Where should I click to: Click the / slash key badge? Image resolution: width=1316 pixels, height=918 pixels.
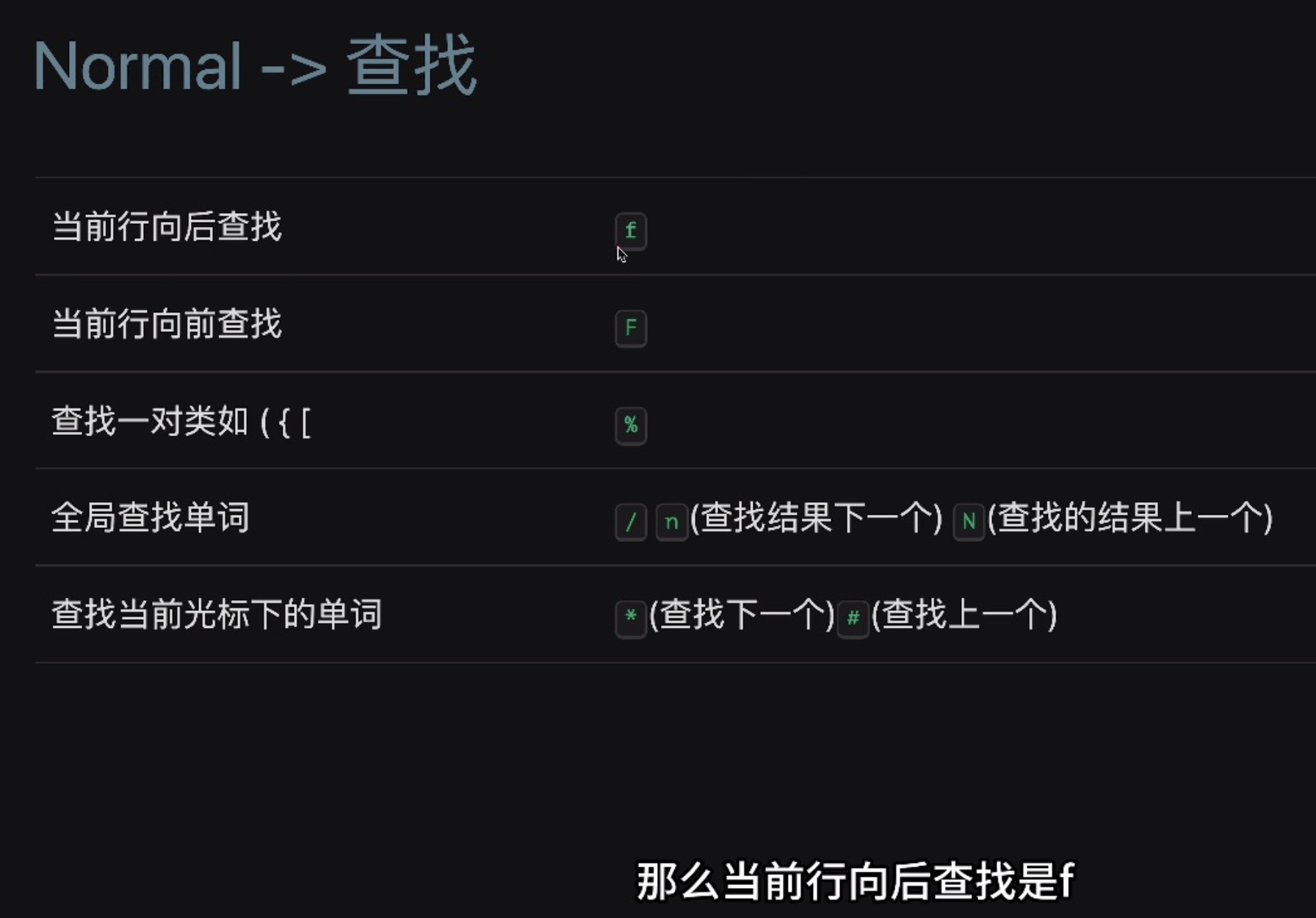(x=630, y=521)
